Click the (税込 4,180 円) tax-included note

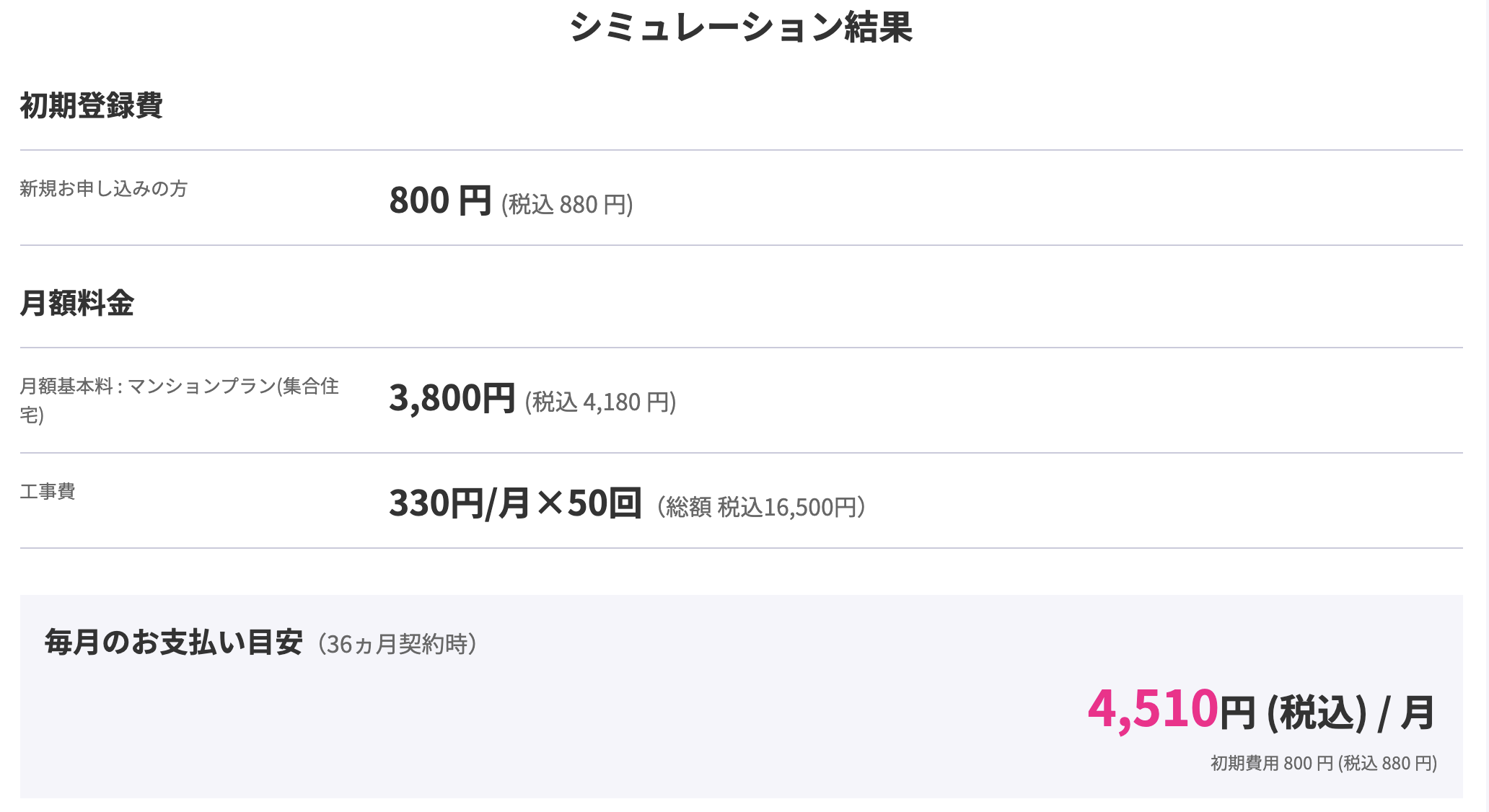tap(600, 402)
